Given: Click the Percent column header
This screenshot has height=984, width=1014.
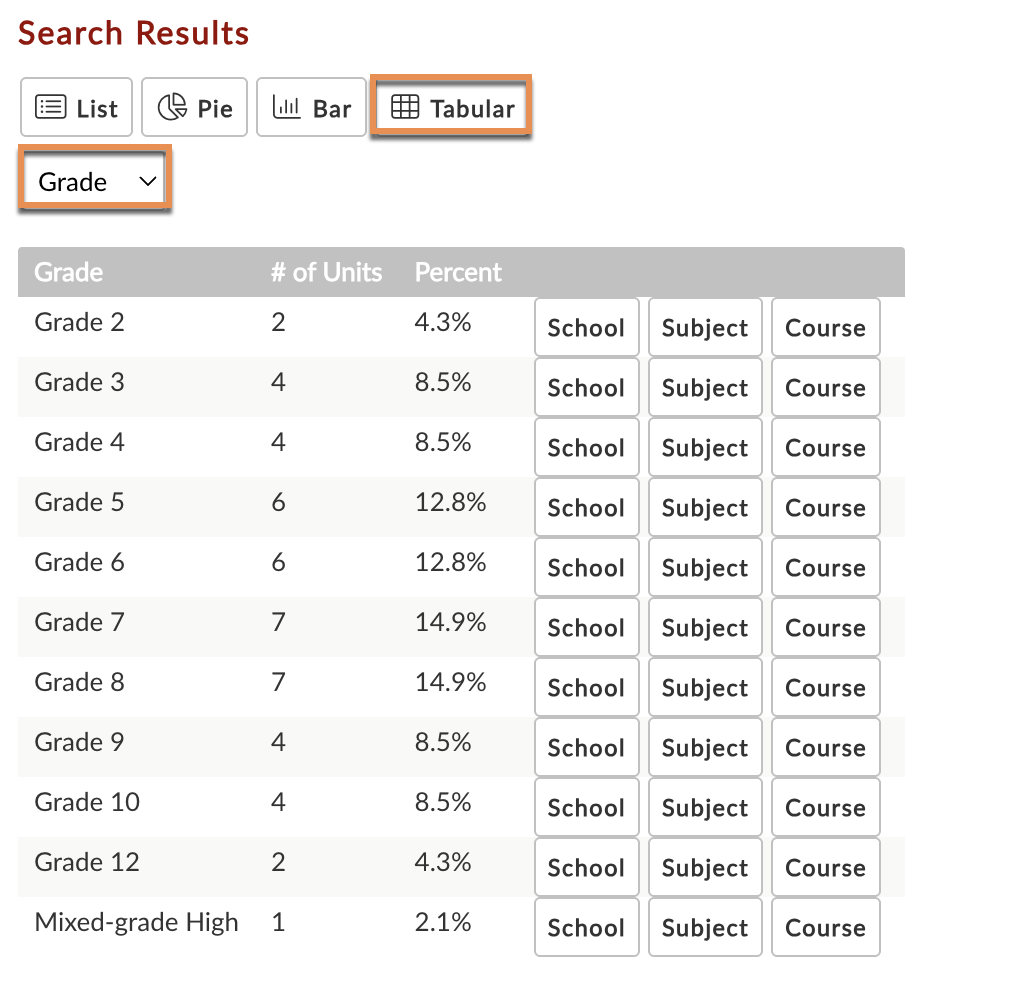Looking at the screenshot, I should [458, 272].
